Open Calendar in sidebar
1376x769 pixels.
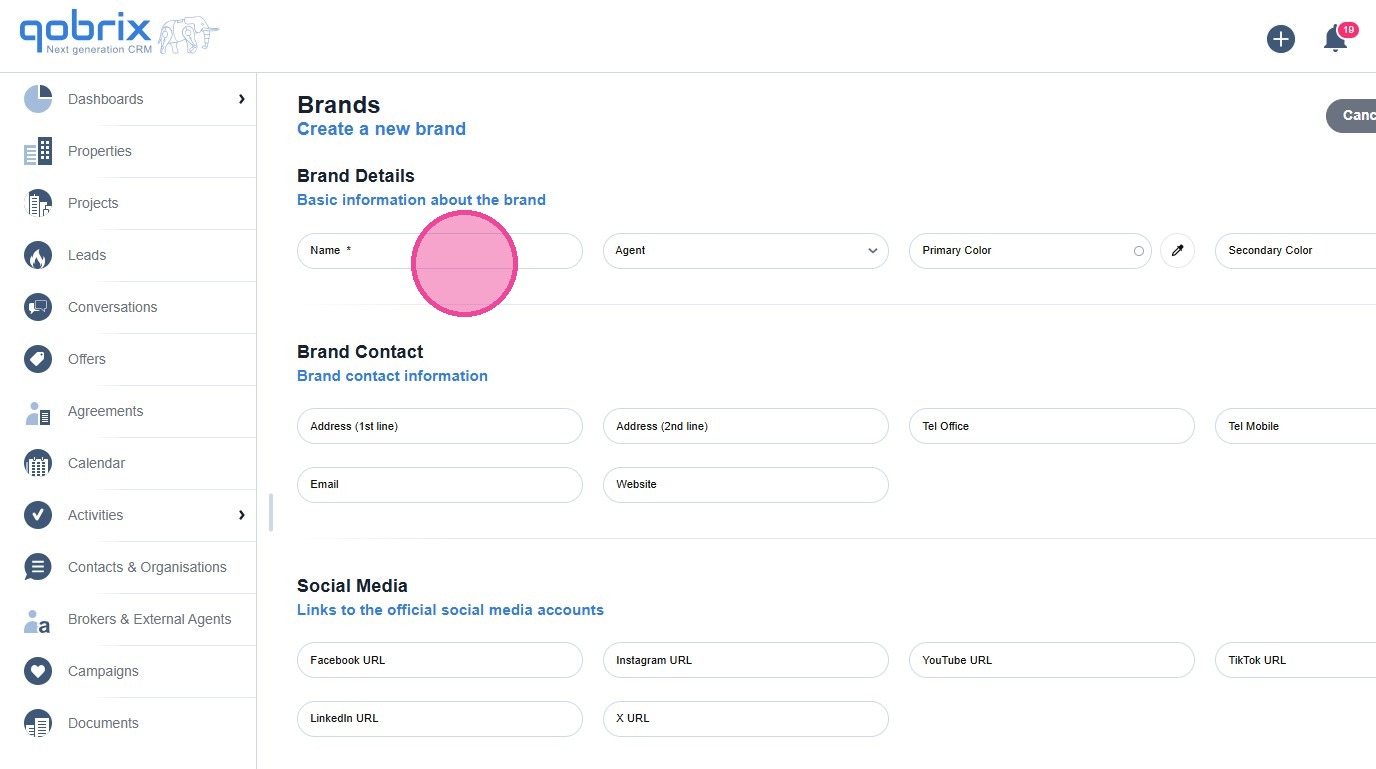[96, 463]
